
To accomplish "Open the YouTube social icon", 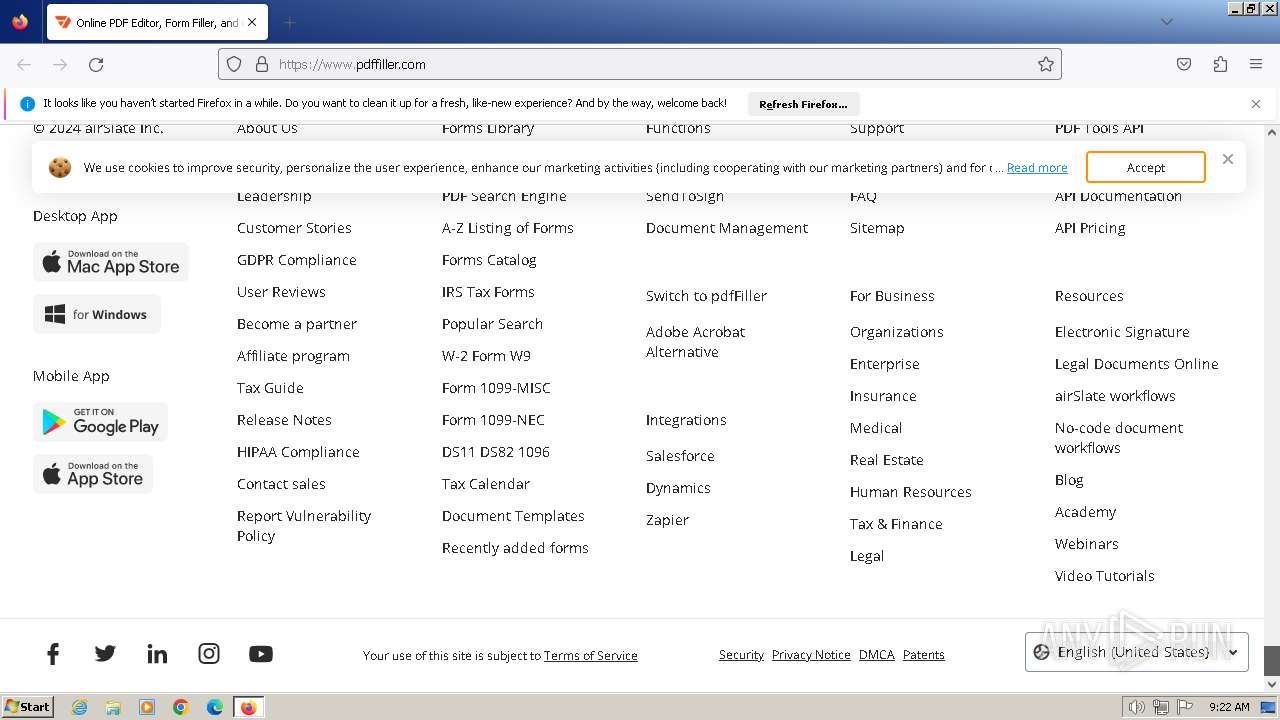I will coord(261,654).
